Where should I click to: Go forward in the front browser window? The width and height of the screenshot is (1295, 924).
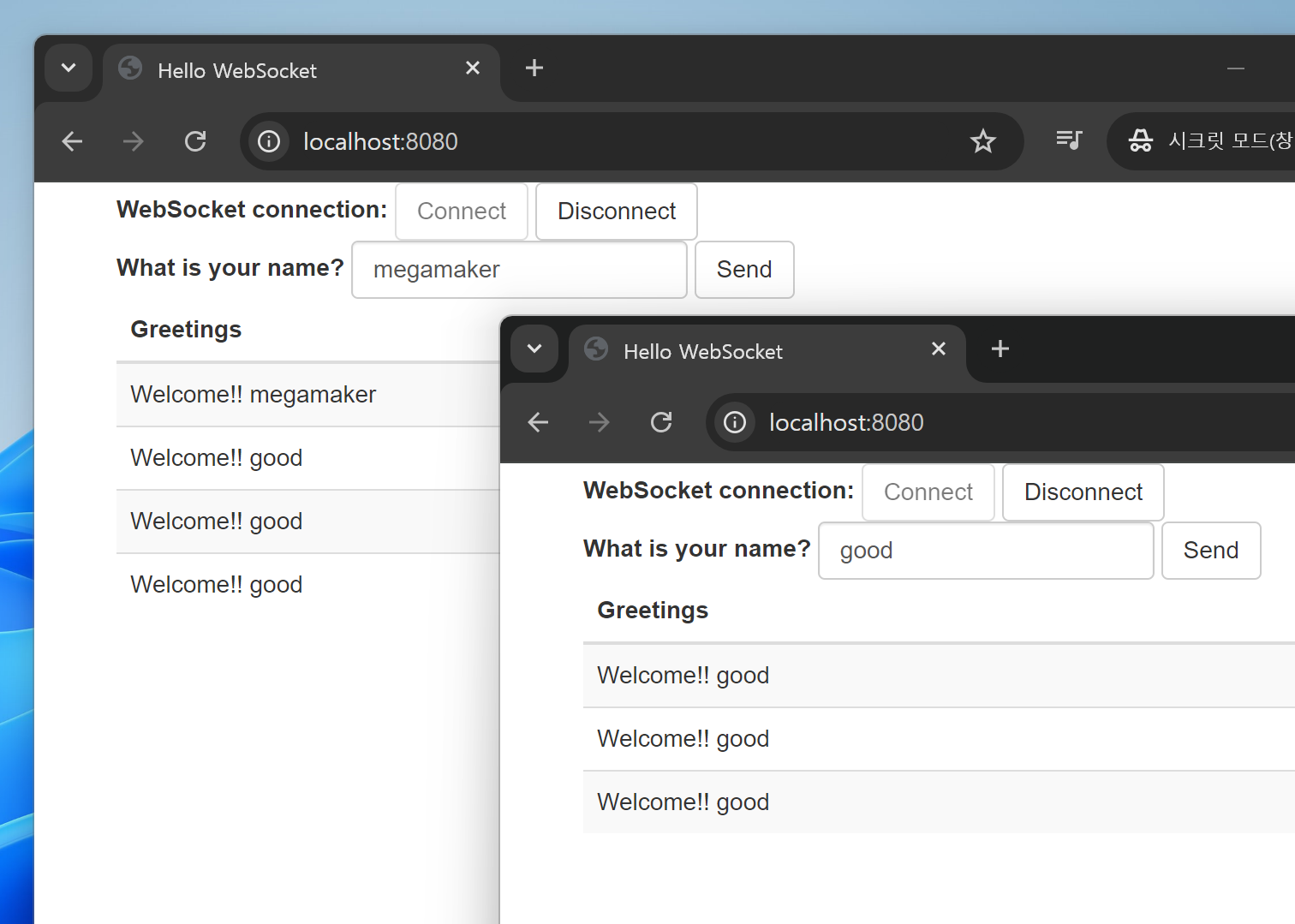point(600,422)
